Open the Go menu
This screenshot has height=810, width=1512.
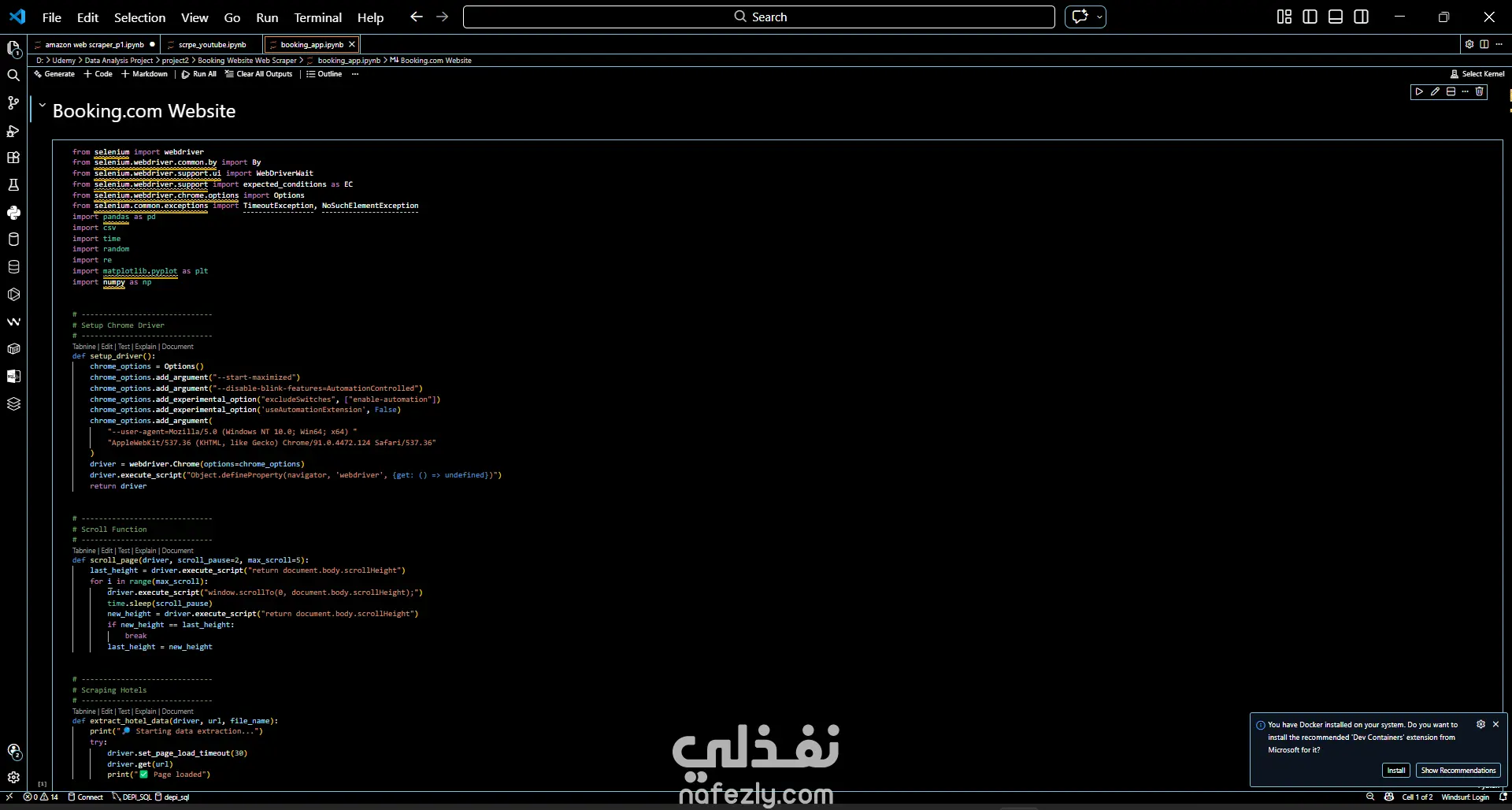pos(232,17)
